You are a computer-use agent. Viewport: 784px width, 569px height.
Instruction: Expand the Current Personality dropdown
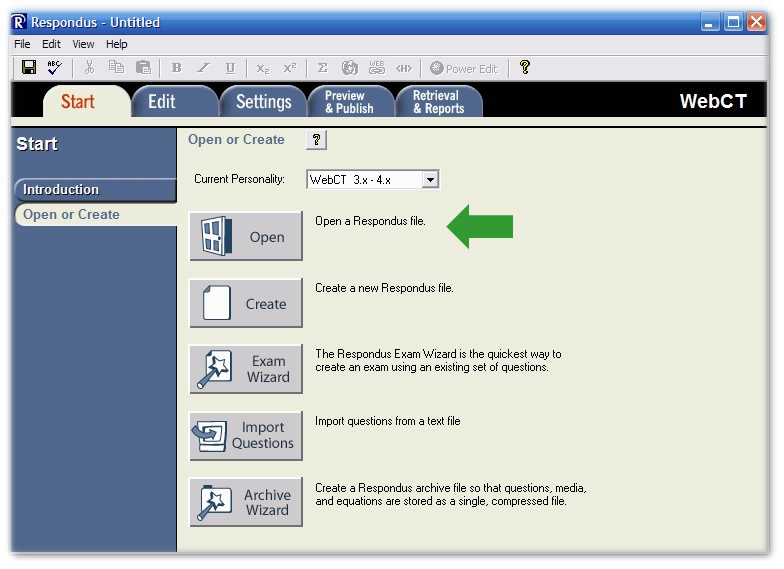point(430,180)
